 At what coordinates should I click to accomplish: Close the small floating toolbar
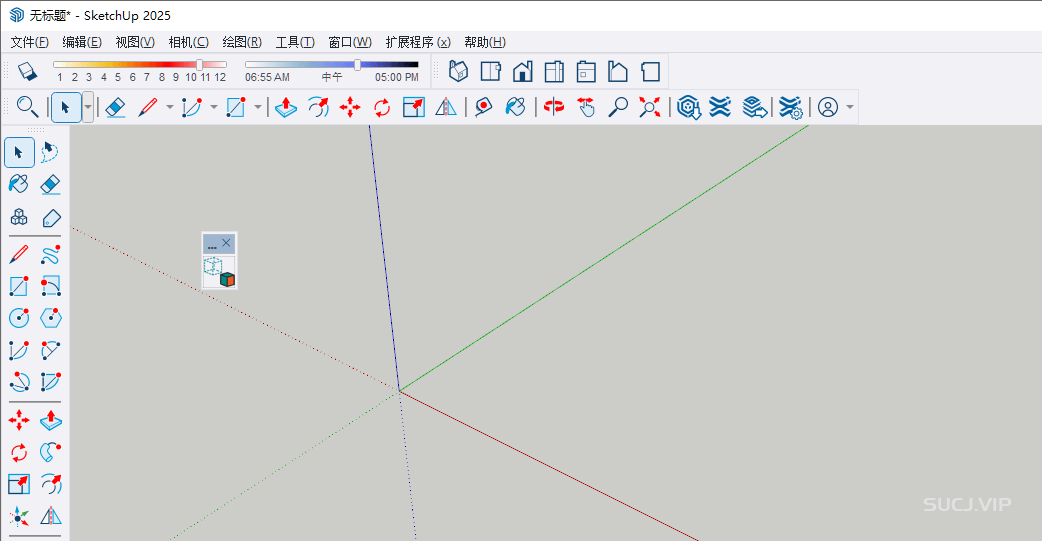(x=227, y=243)
